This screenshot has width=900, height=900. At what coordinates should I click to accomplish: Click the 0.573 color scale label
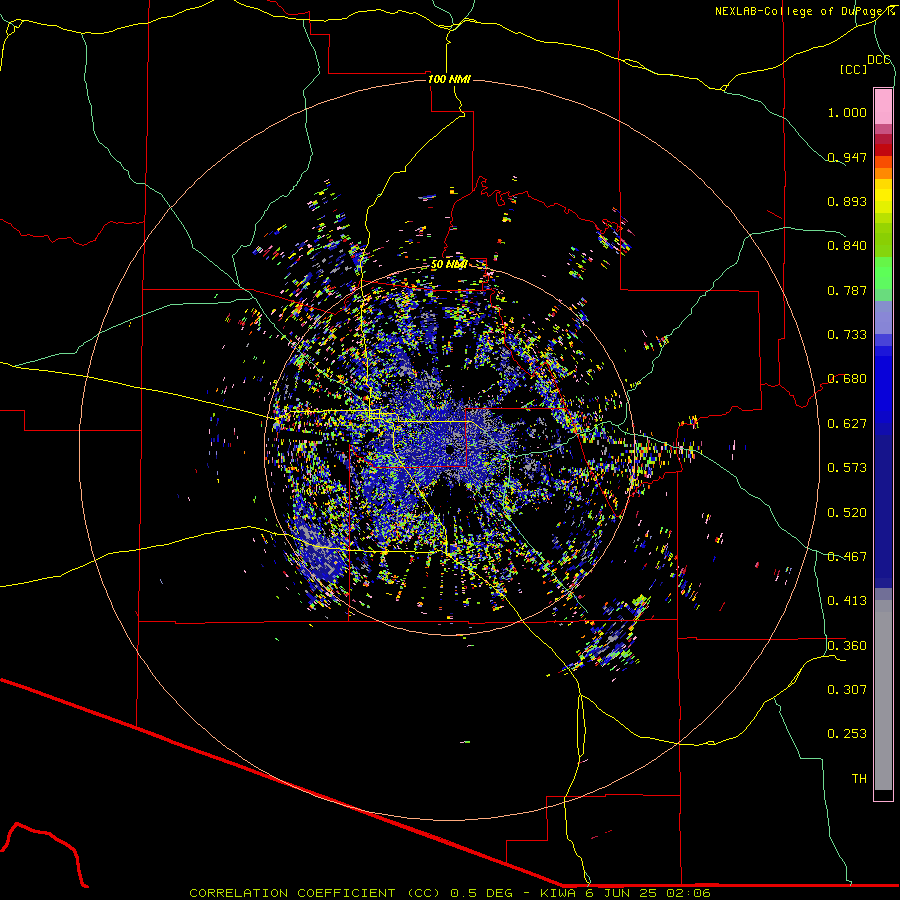(847, 468)
